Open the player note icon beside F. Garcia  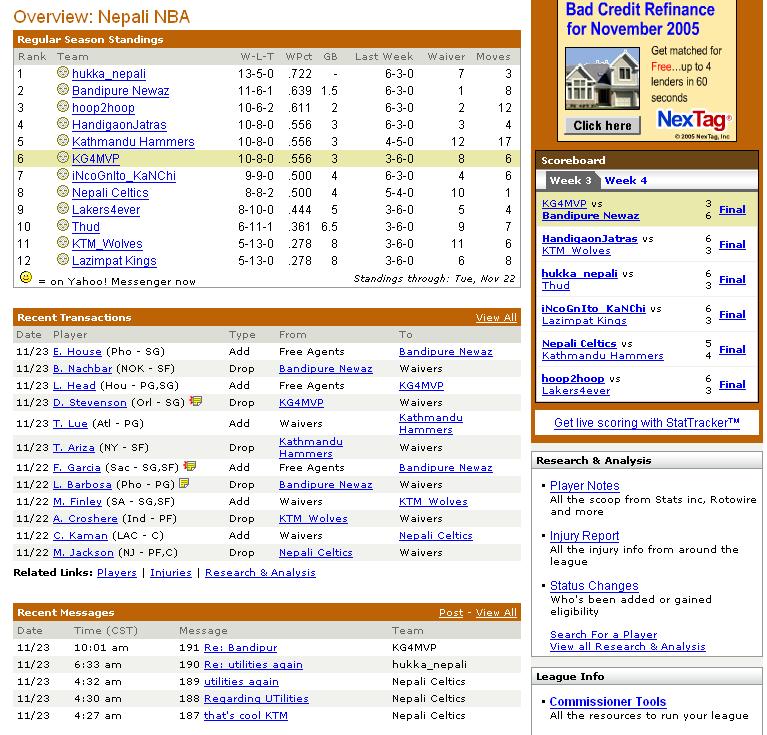pos(190,466)
